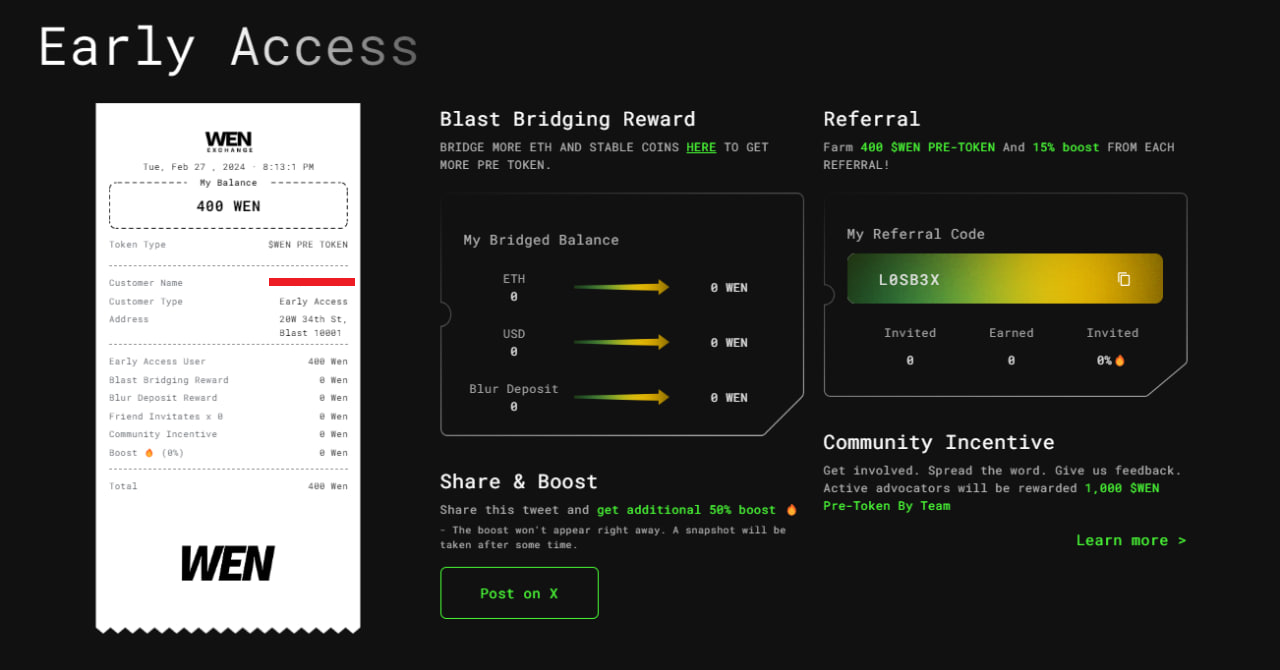Image resolution: width=1280 pixels, height=670 pixels.
Task: Click the Early Access page heading
Action: point(228,48)
